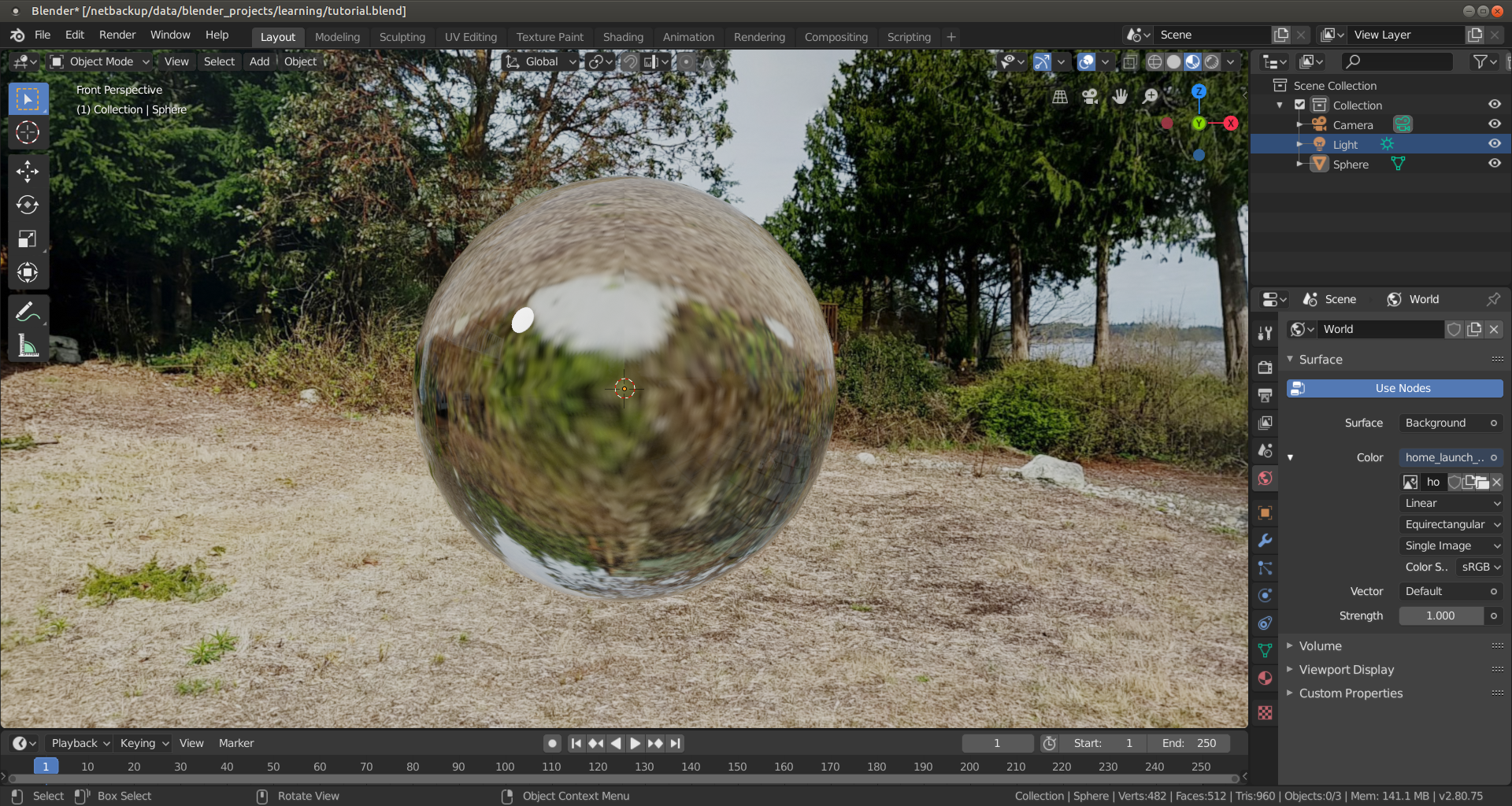Open the Render properties tab
The image size is (1512, 806).
click(1265, 368)
